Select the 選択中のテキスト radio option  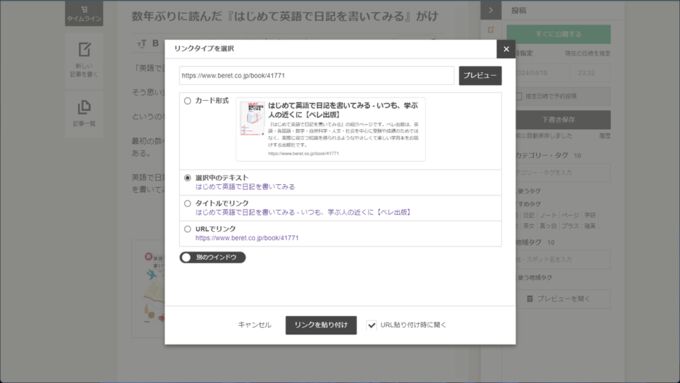(187, 178)
